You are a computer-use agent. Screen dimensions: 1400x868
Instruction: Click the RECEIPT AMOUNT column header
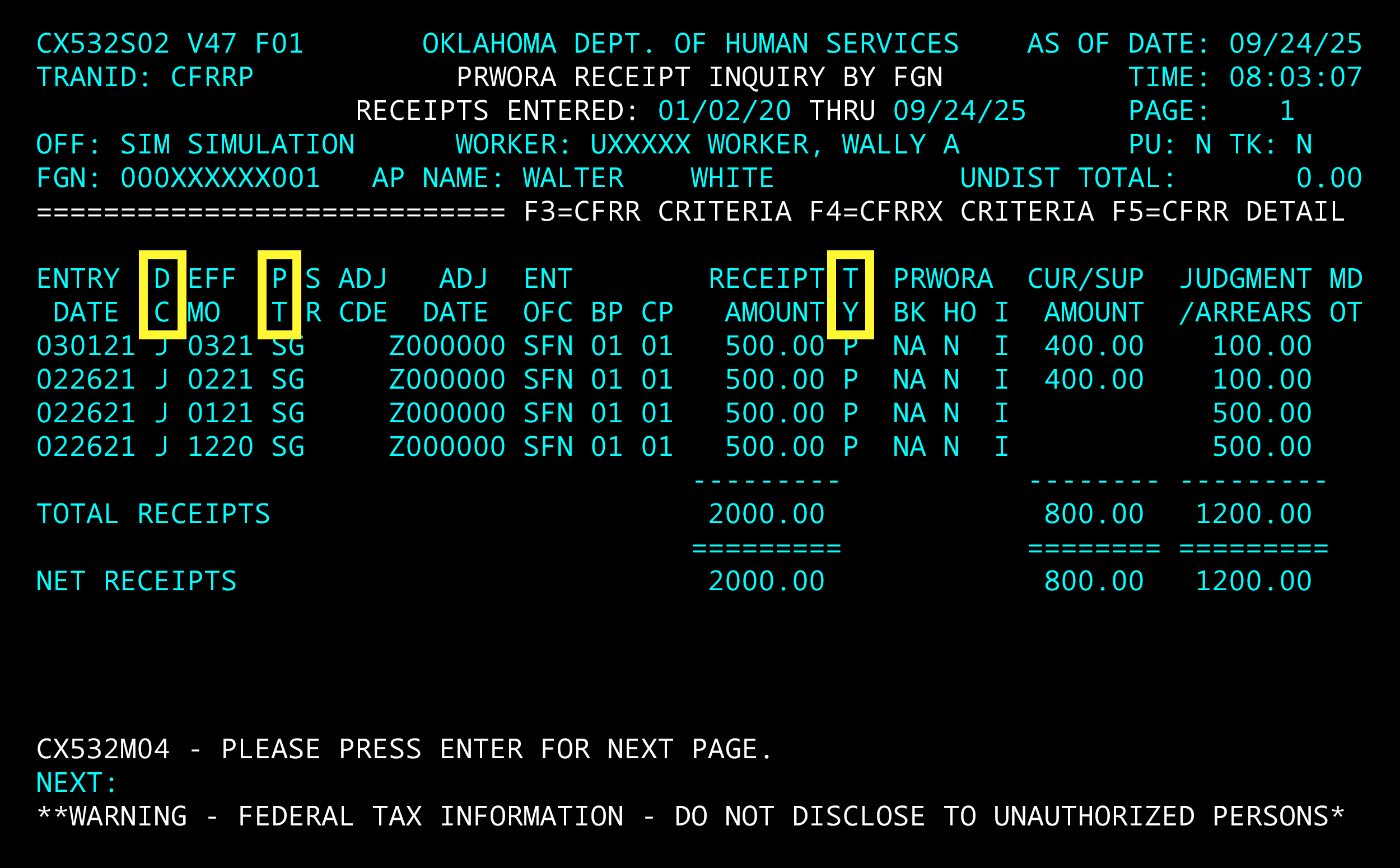coord(766,296)
